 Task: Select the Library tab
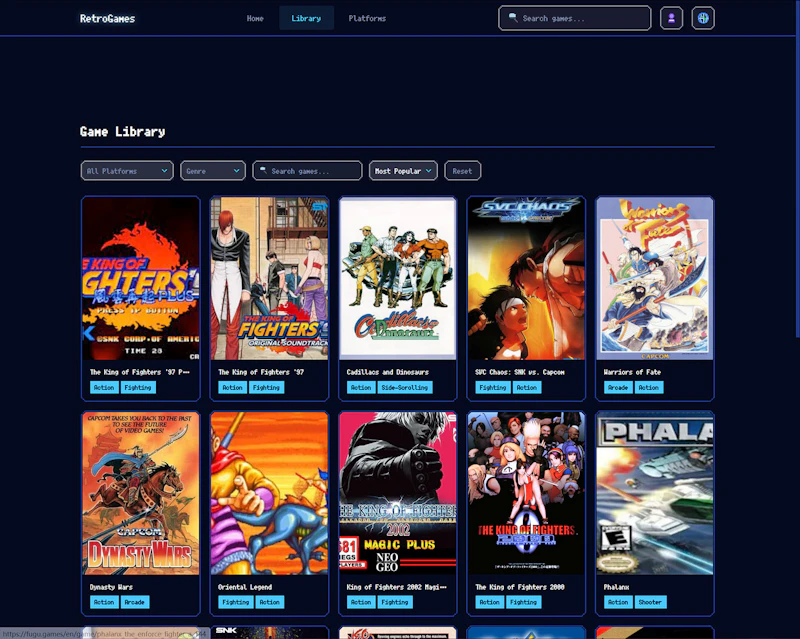click(306, 18)
